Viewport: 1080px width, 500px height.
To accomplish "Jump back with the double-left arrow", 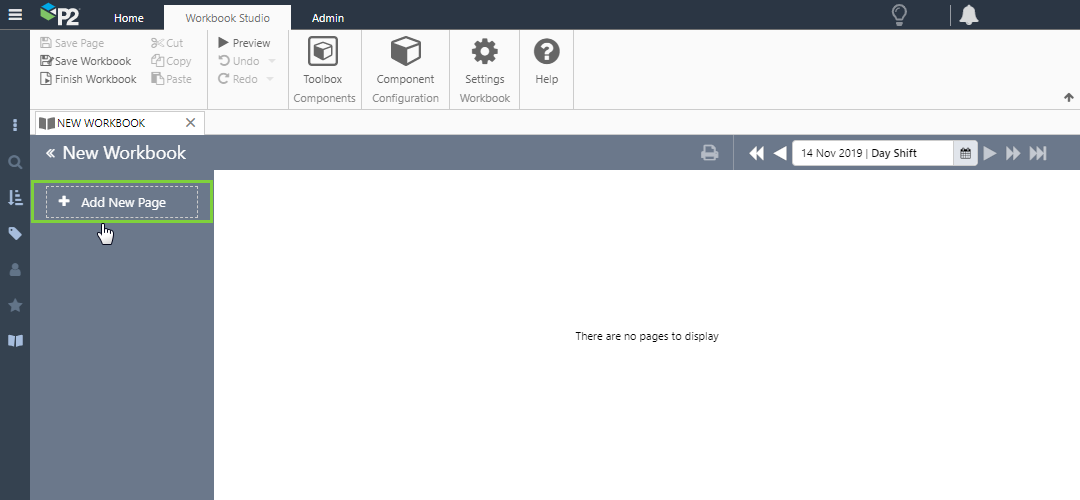I will pyautogui.click(x=757, y=153).
